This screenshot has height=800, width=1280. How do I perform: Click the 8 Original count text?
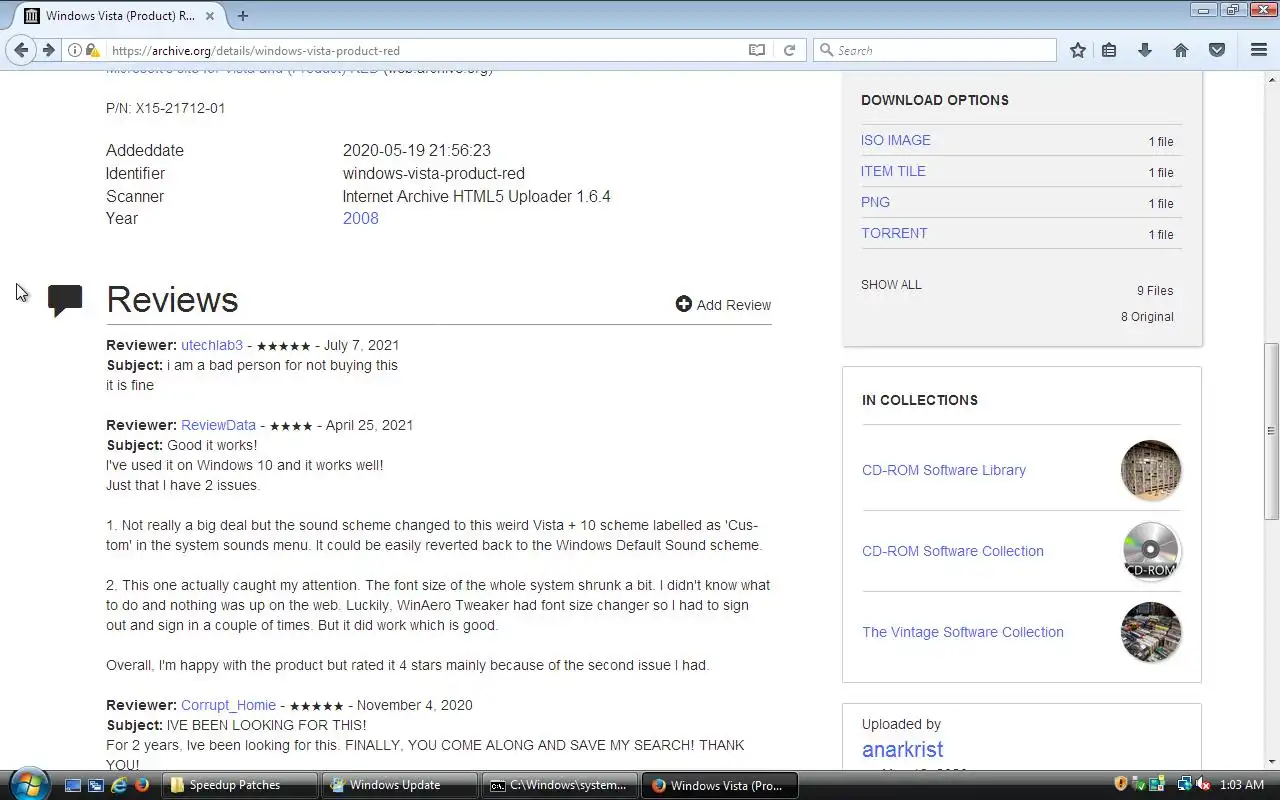pyautogui.click(x=1147, y=316)
